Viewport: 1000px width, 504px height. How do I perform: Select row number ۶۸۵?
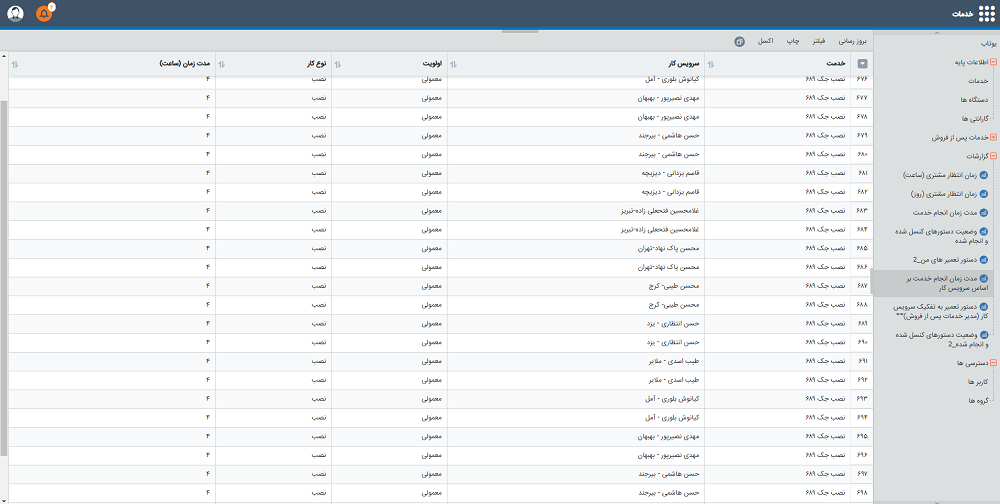pos(863,248)
